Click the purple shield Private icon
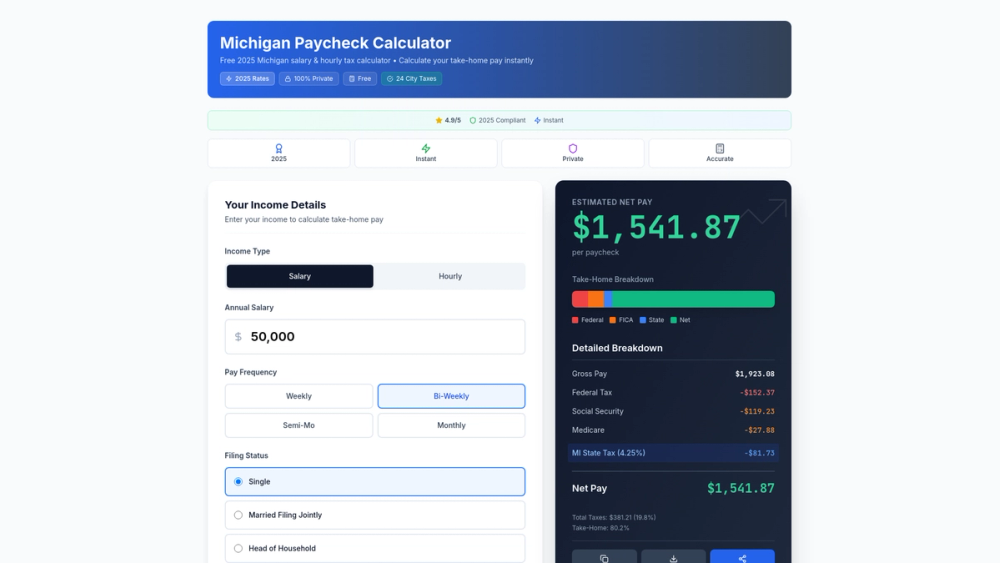Viewport: 1000px width, 563px height. click(x=573, y=148)
